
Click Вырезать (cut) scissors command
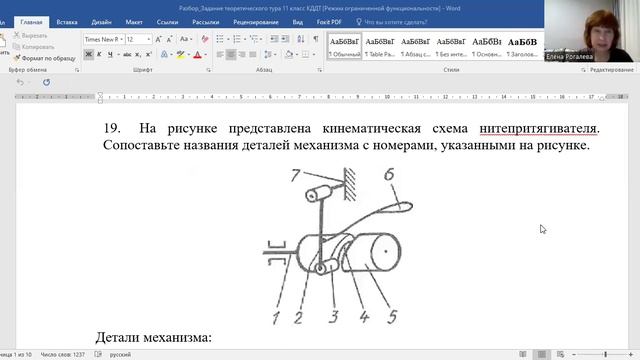(31, 36)
